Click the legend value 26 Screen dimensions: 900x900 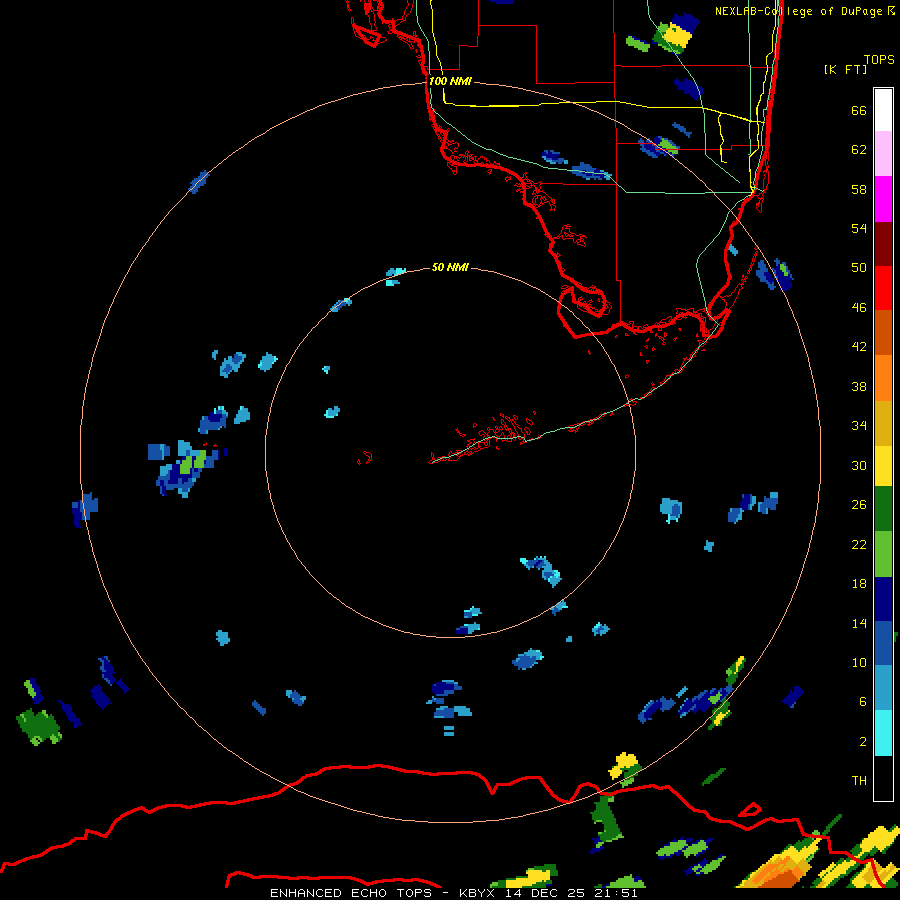click(859, 505)
